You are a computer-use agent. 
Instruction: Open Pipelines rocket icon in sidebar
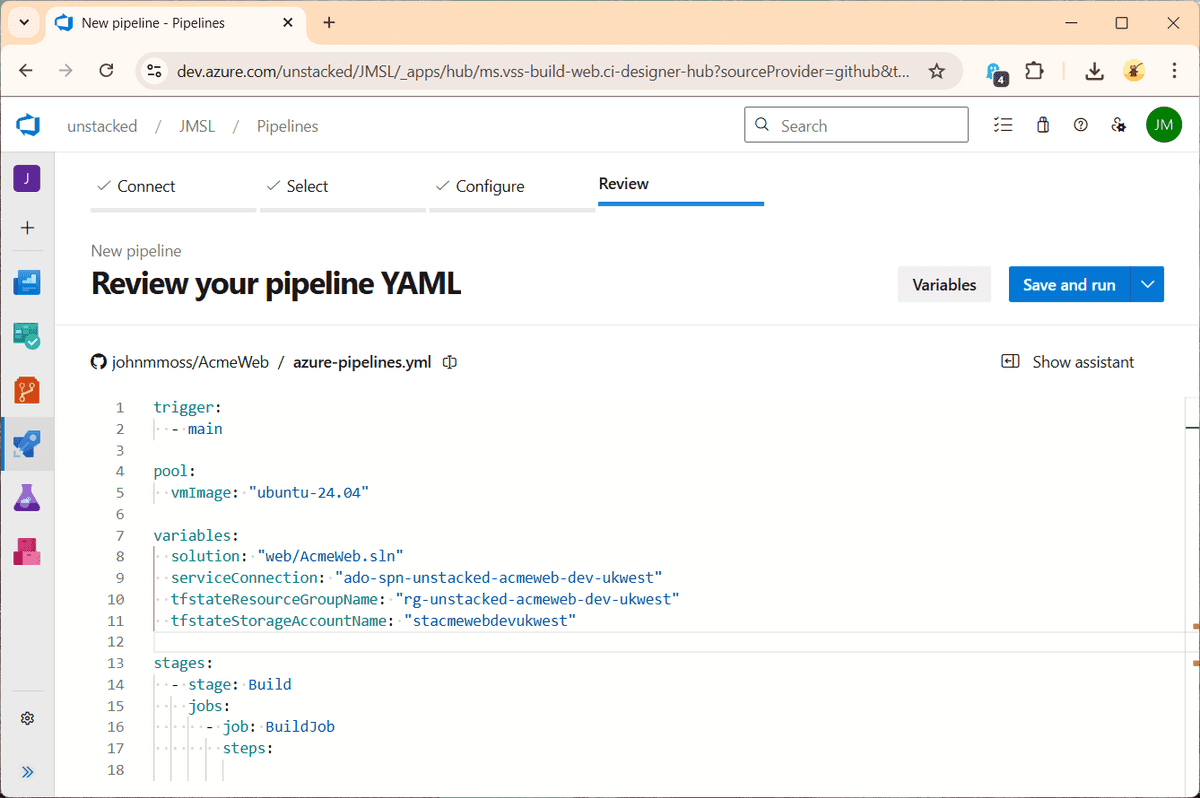click(27, 445)
